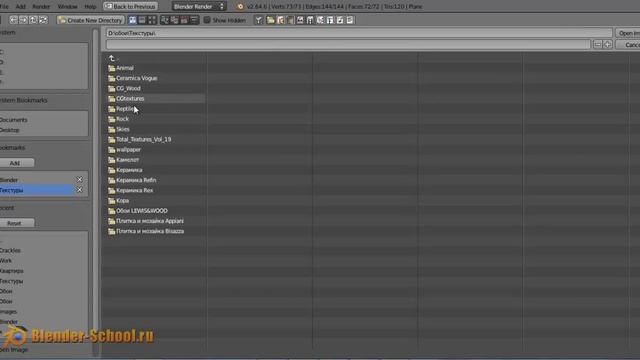This screenshot has width=640, height=360.
Task: Select the Skies folder
Action: coord(119,129)
